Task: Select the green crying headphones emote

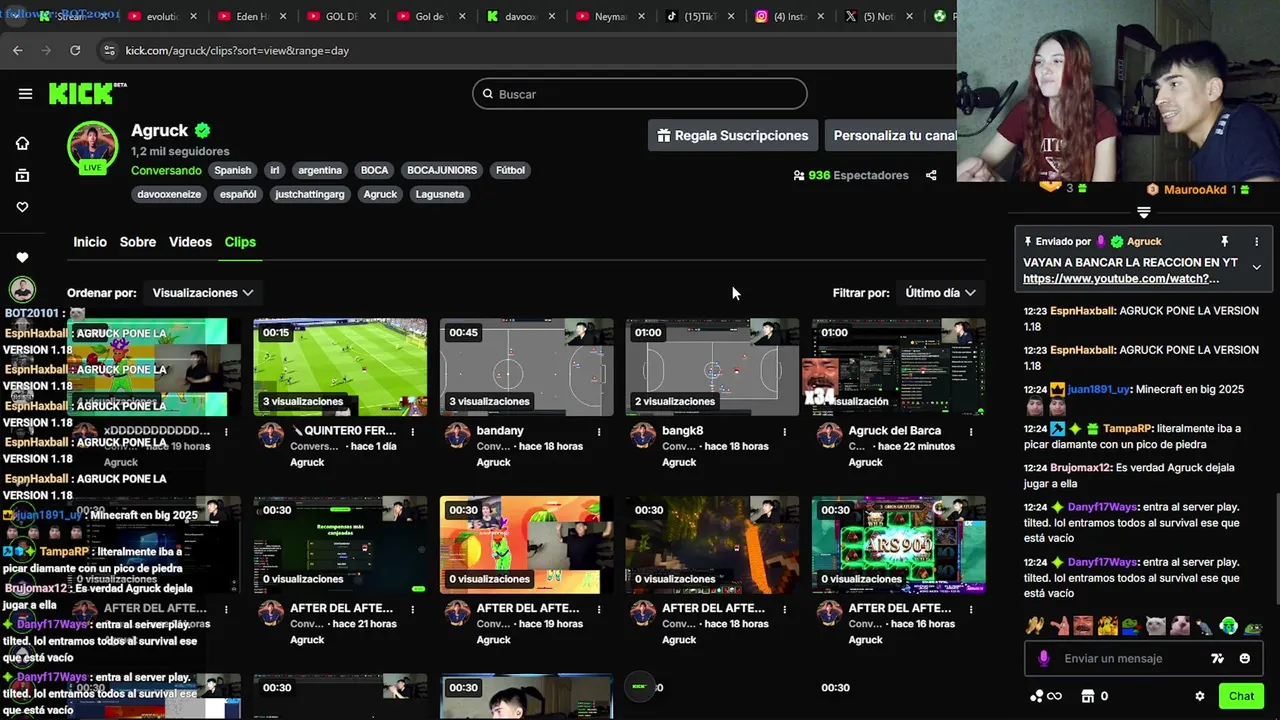Action: 1229,626
